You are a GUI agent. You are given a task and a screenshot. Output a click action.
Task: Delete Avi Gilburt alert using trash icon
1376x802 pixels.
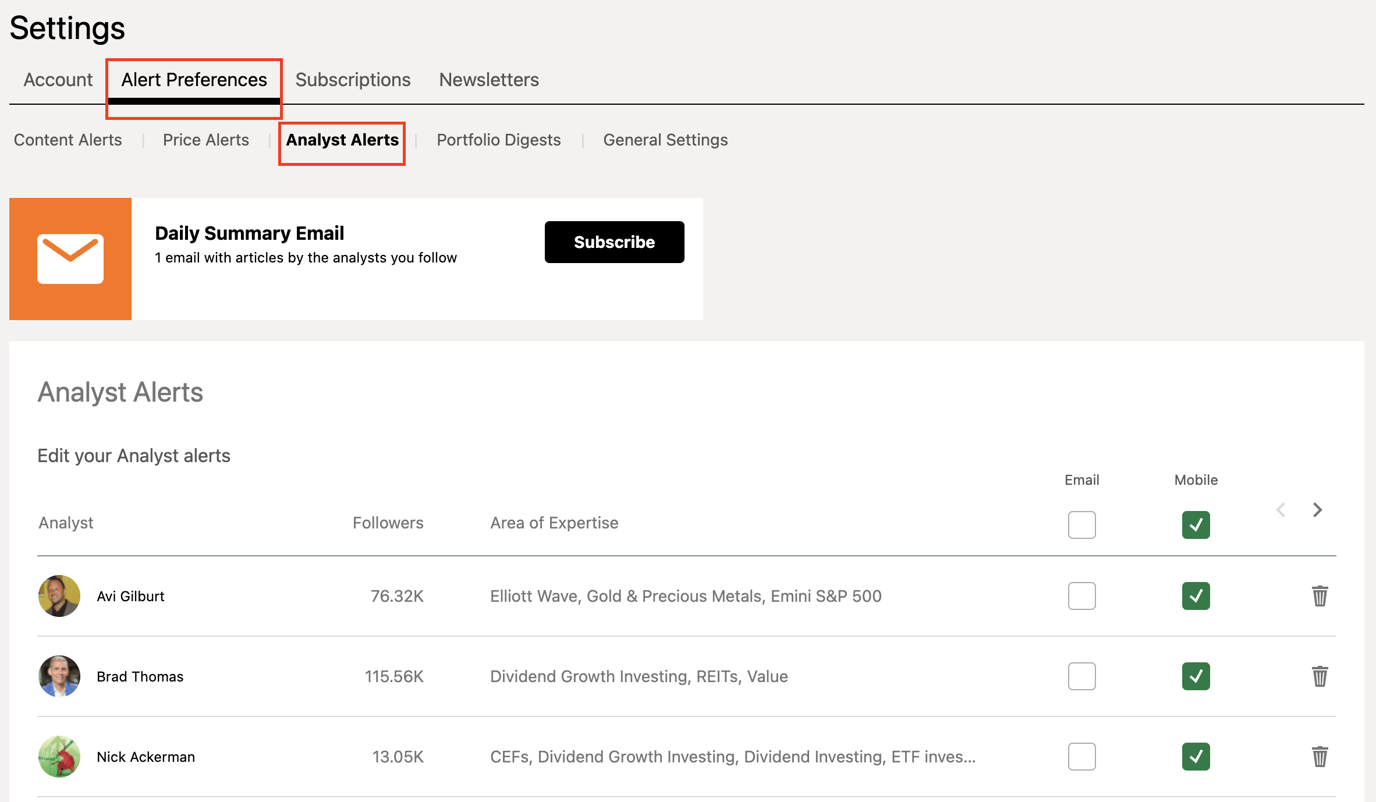pyautogui.click(x=1320, y=596)
